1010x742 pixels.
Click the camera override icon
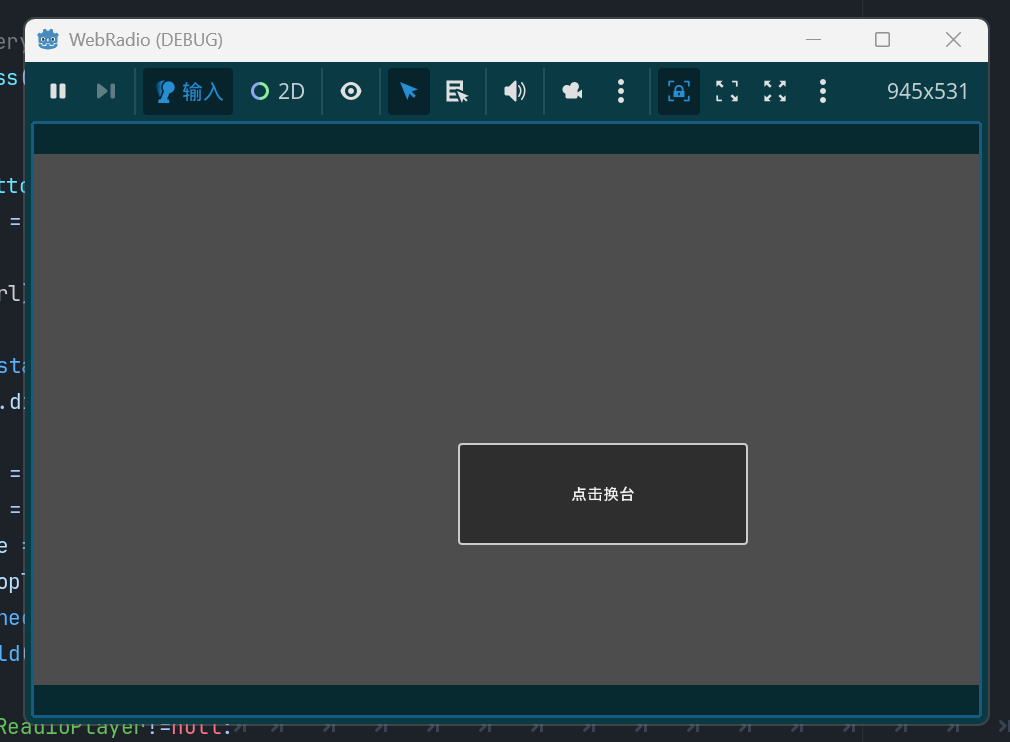coord(572,92)
